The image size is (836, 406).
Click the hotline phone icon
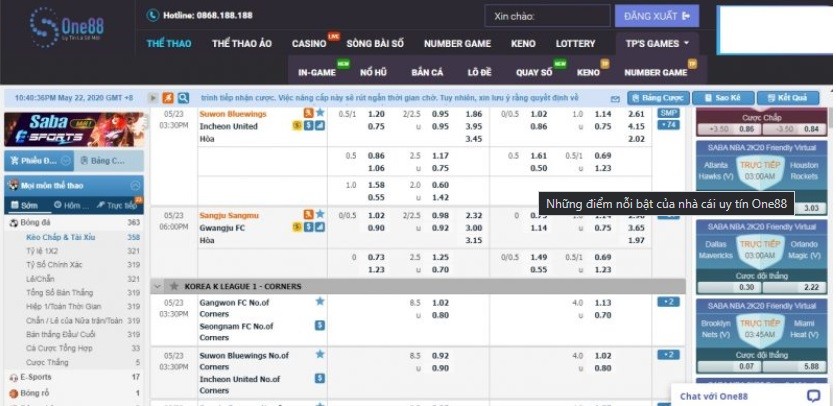(x=153, y=15)
